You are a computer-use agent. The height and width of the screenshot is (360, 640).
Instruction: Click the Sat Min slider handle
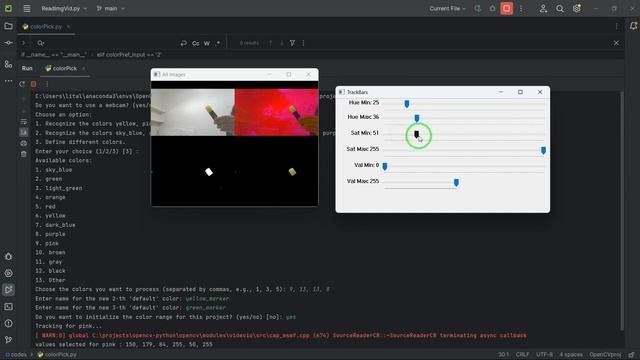point(416,134)
